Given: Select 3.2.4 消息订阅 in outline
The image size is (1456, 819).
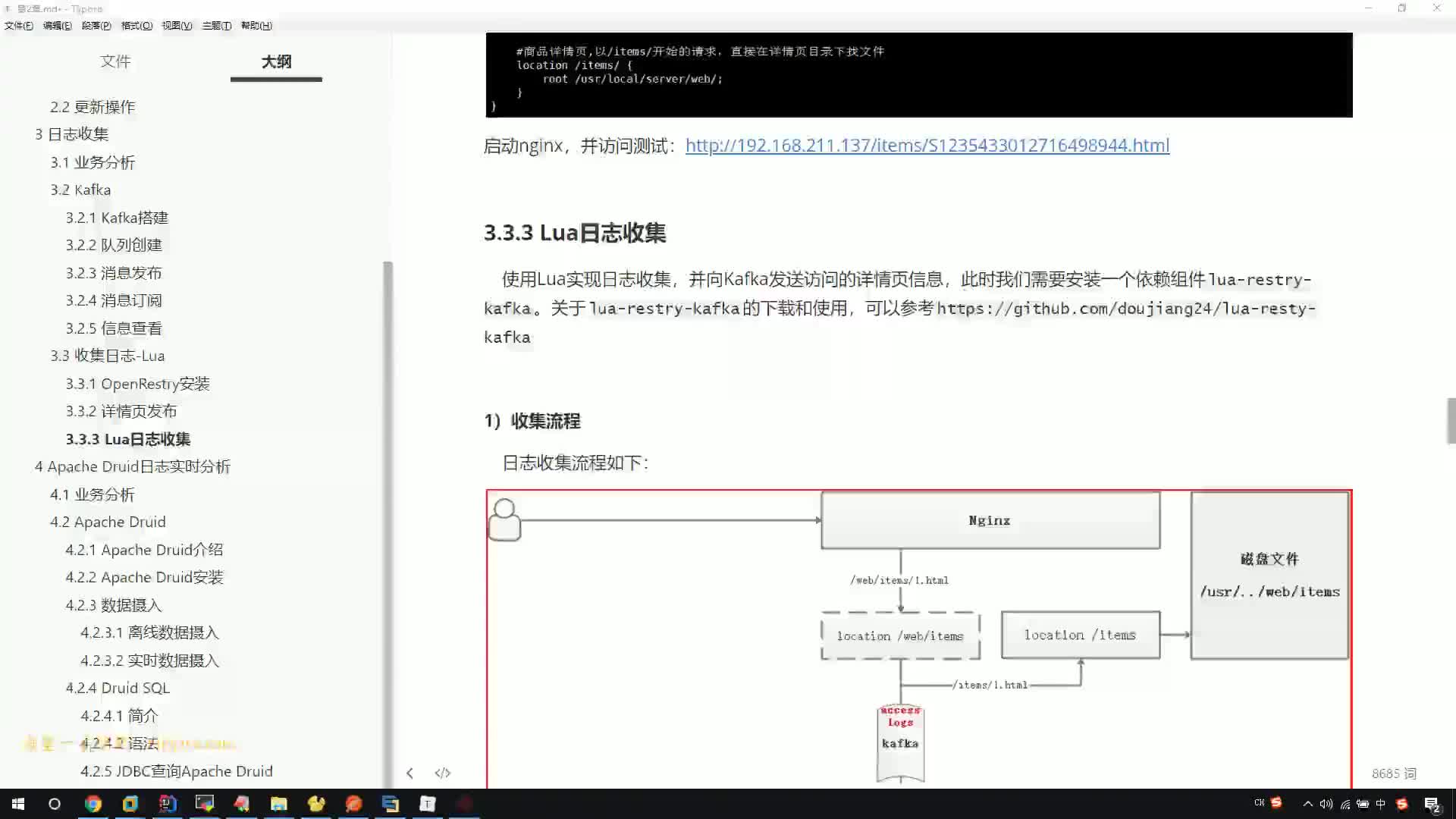Looking at the screenshot, I should [114, 300].
